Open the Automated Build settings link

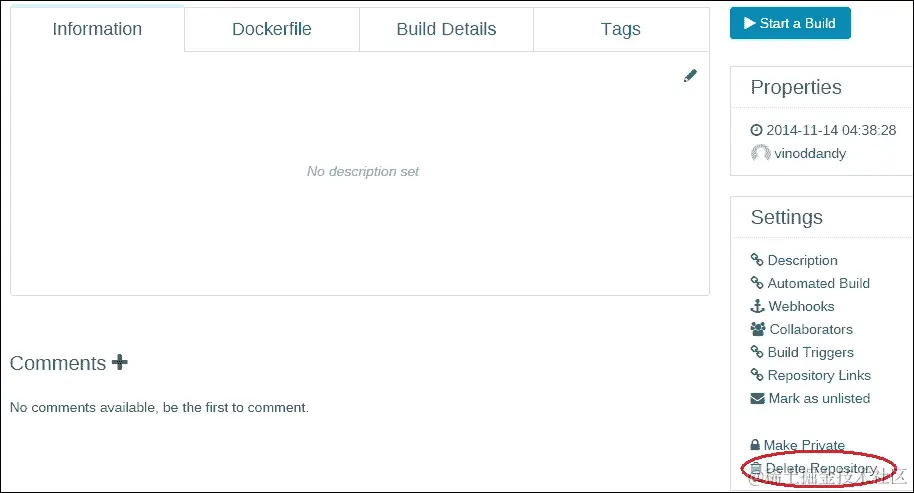(818, 283)
